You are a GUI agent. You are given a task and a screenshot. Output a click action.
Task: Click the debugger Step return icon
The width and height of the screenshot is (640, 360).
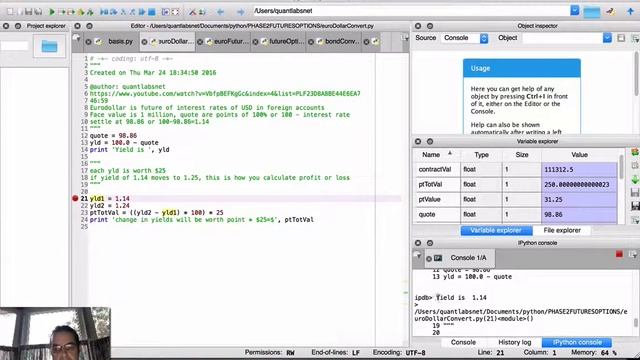[133, 12]
